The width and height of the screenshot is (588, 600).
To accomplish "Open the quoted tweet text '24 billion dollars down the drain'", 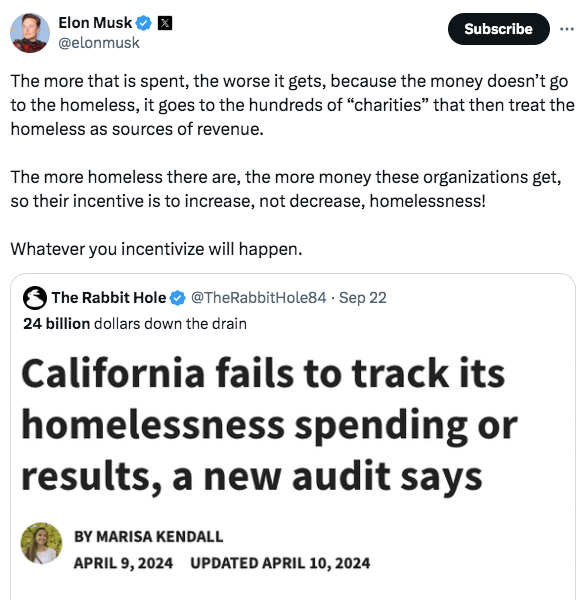I will [x=135, y=324].
